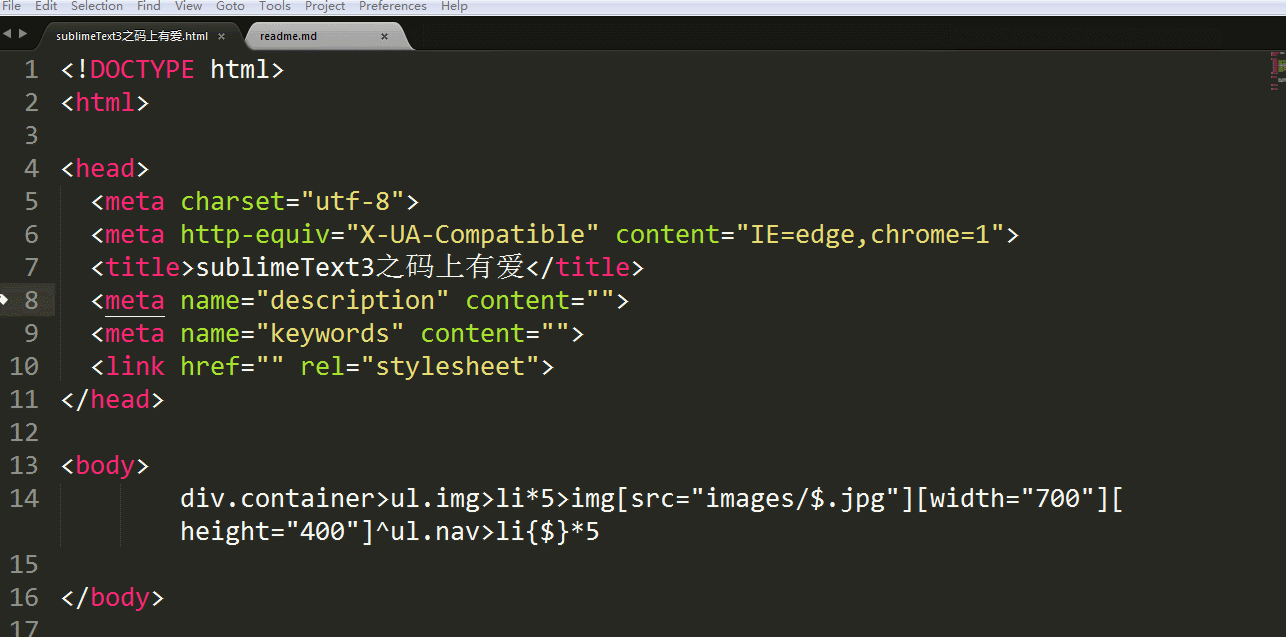Open the Tools menu
Viewport: 1286px width, 637px height.
pos(275,6)
